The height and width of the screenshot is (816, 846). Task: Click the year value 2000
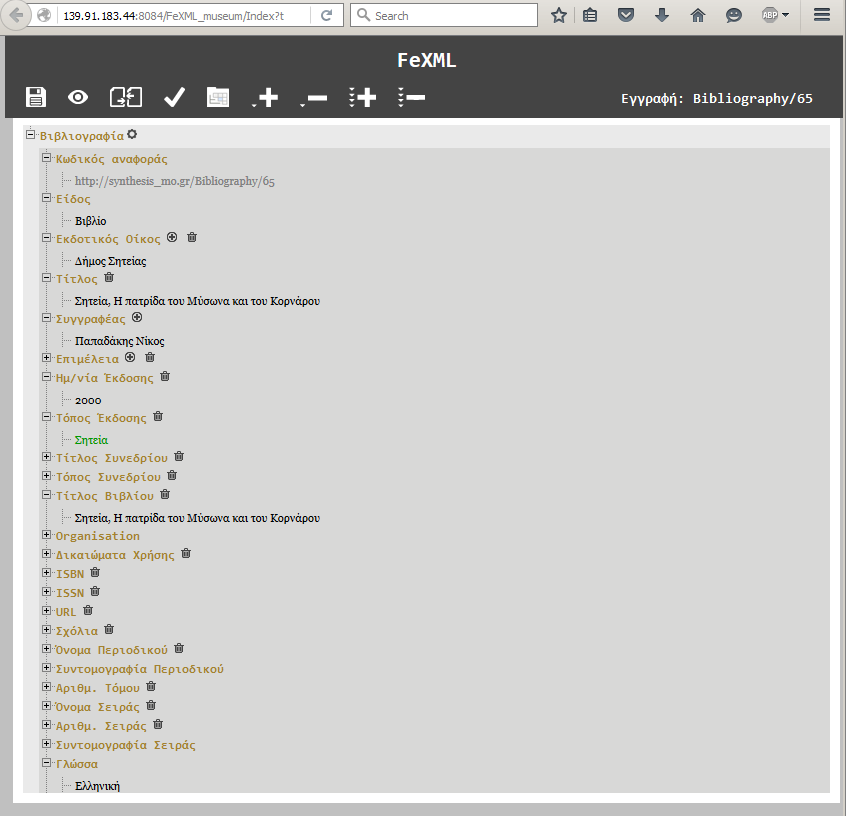point(88,400)
